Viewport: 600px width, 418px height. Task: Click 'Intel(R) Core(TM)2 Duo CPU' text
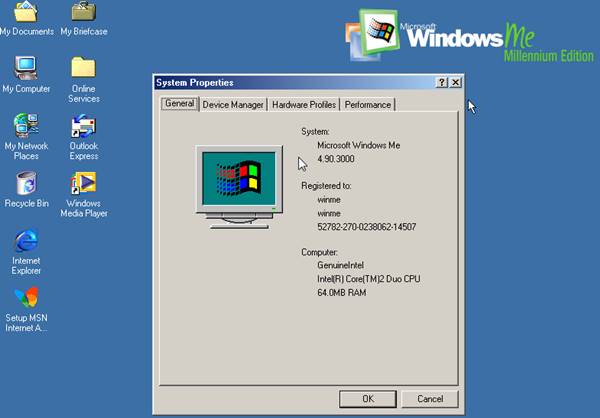[368, 279]
